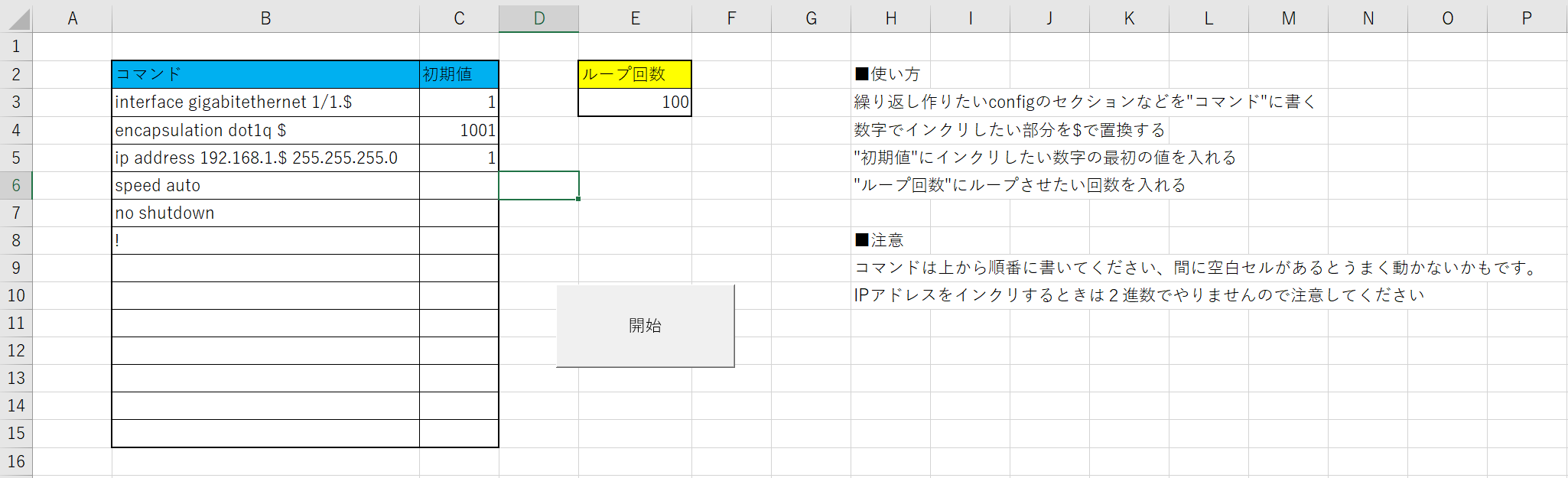This screenshot has height=478, width=1568.
Task: Click the 開始 button
Action: [645, 326]
